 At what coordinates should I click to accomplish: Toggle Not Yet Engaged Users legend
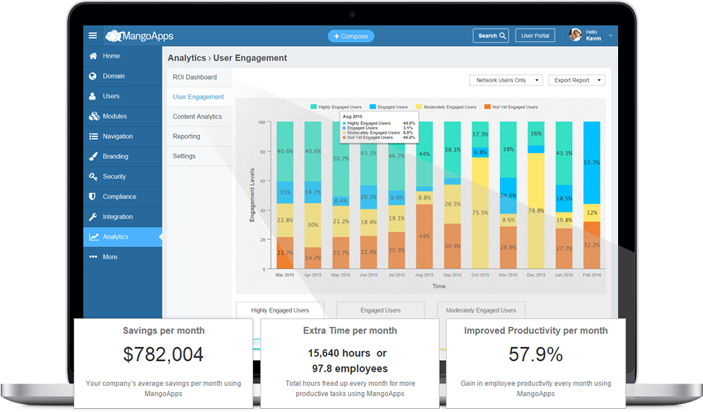point(511,107)
